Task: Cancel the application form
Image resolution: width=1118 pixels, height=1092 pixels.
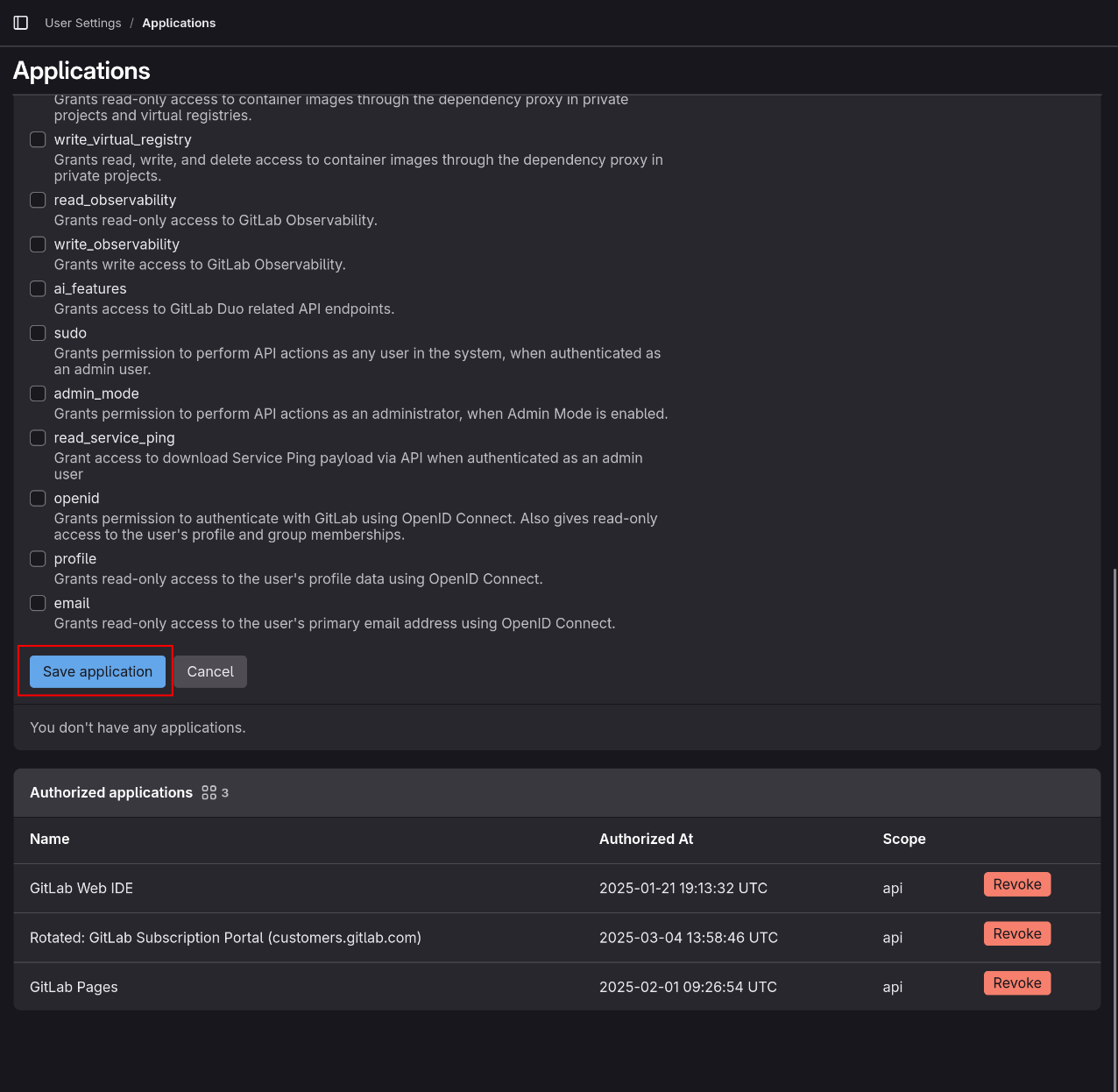Action: (x=210, y=671)
